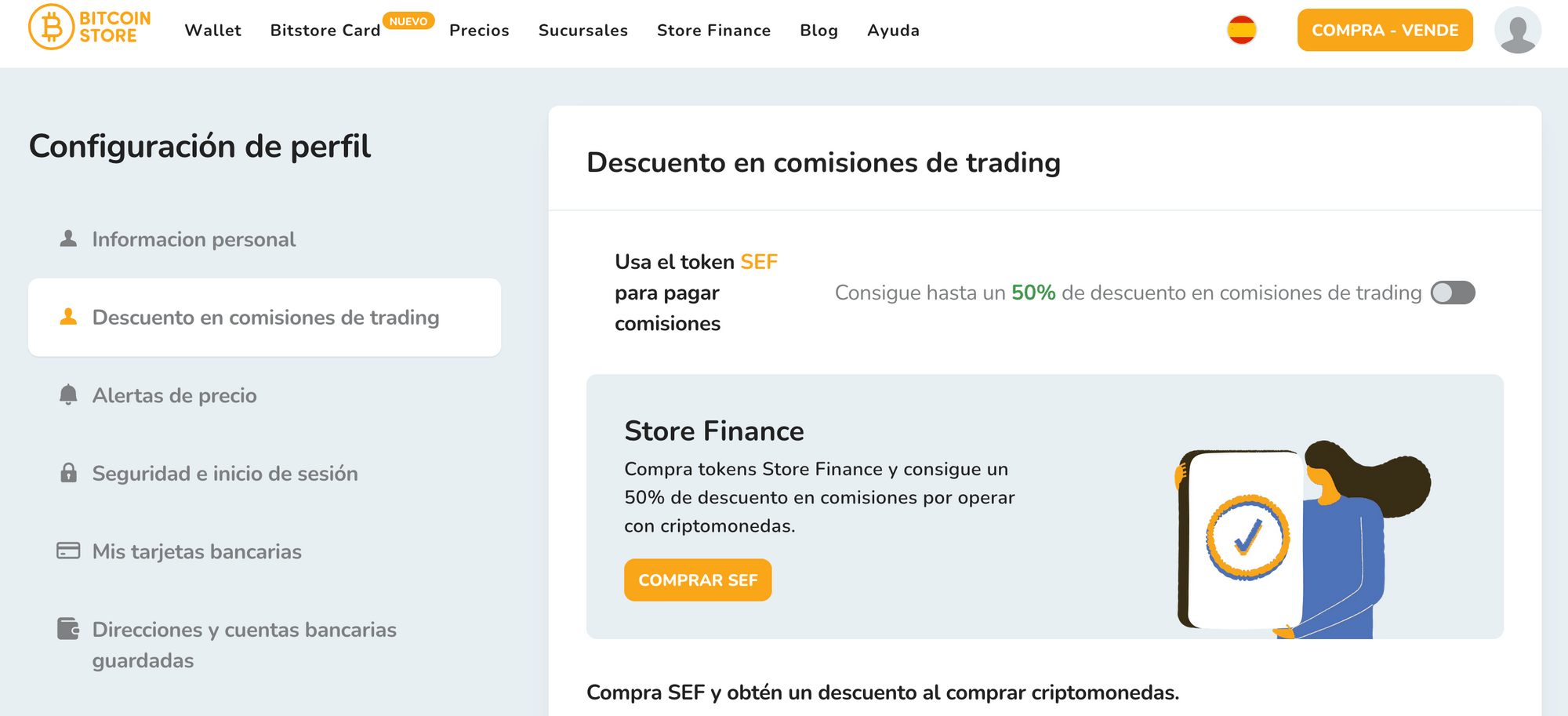This screenshot has height=716, width=1568.
Task: Open the Ayuda help link
Action: 893,31
